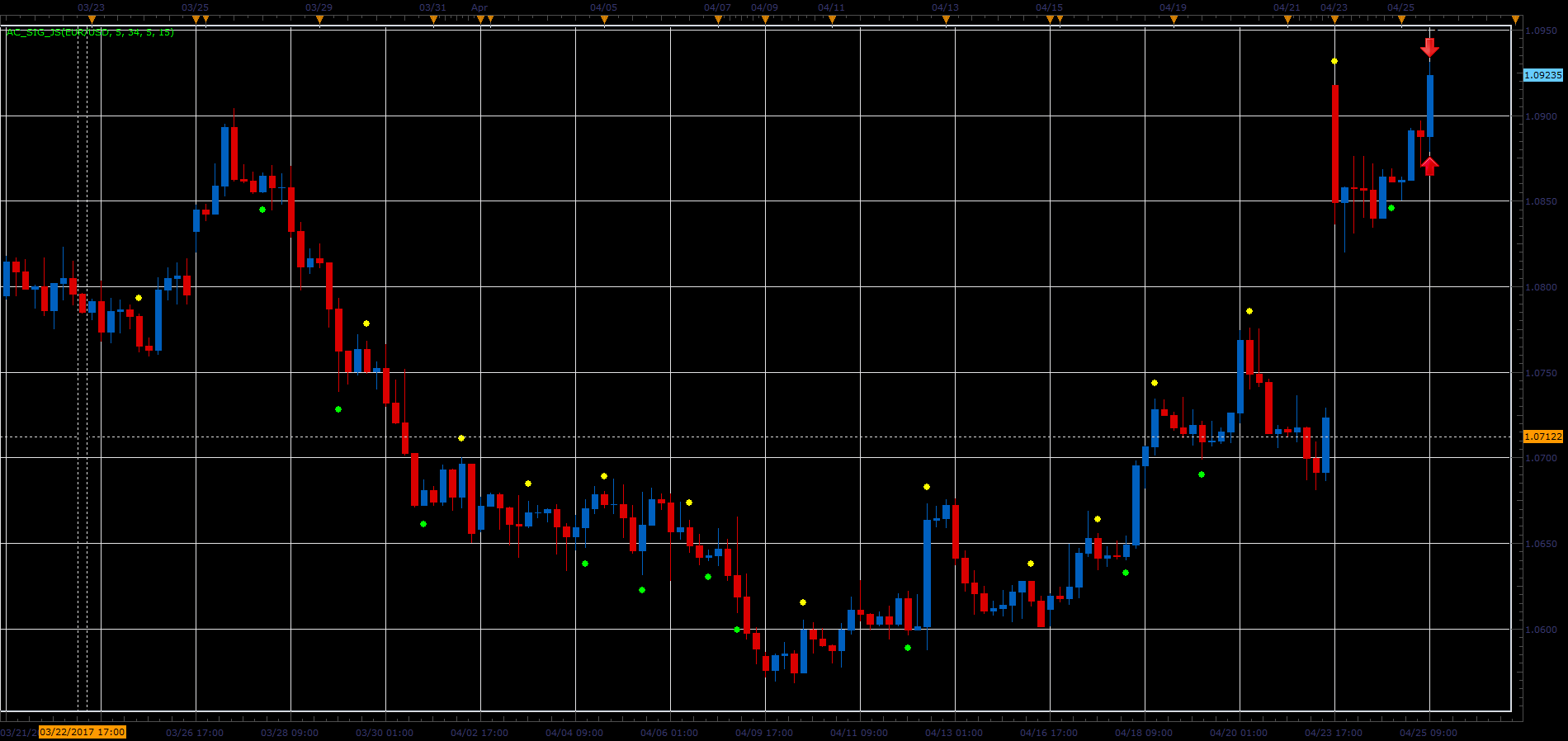1568x741 pixels.
Task: Select the orange day marker below 03/31
Action: 433,20
